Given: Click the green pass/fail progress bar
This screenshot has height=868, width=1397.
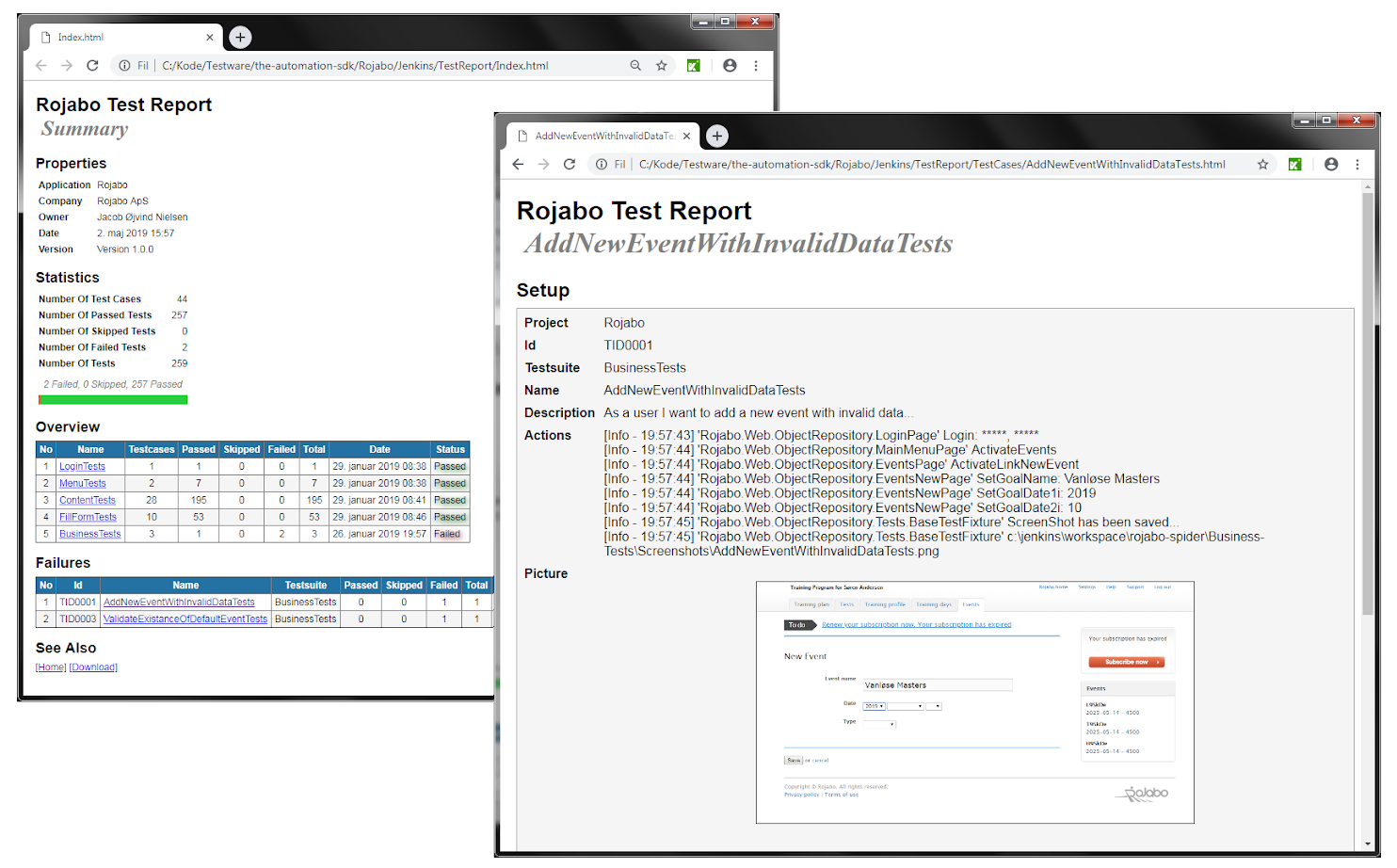Looking at the screenshot, I should [x=113, y=400].
